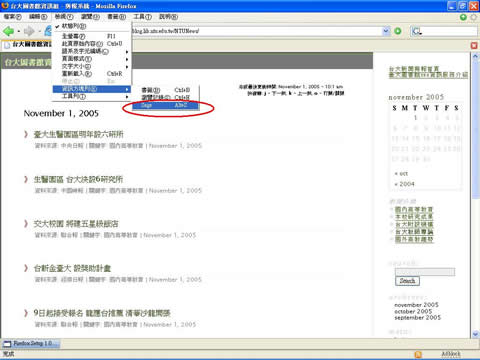The width and height of the screenshot is (480, 360).
Task: Click the Firefox Setup taskbar item
Action: pyautogui.click(x=31, y=343)
